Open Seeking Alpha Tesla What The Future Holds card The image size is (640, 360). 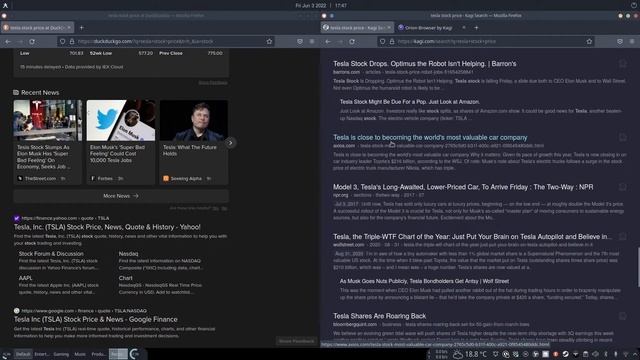[194, 142]
